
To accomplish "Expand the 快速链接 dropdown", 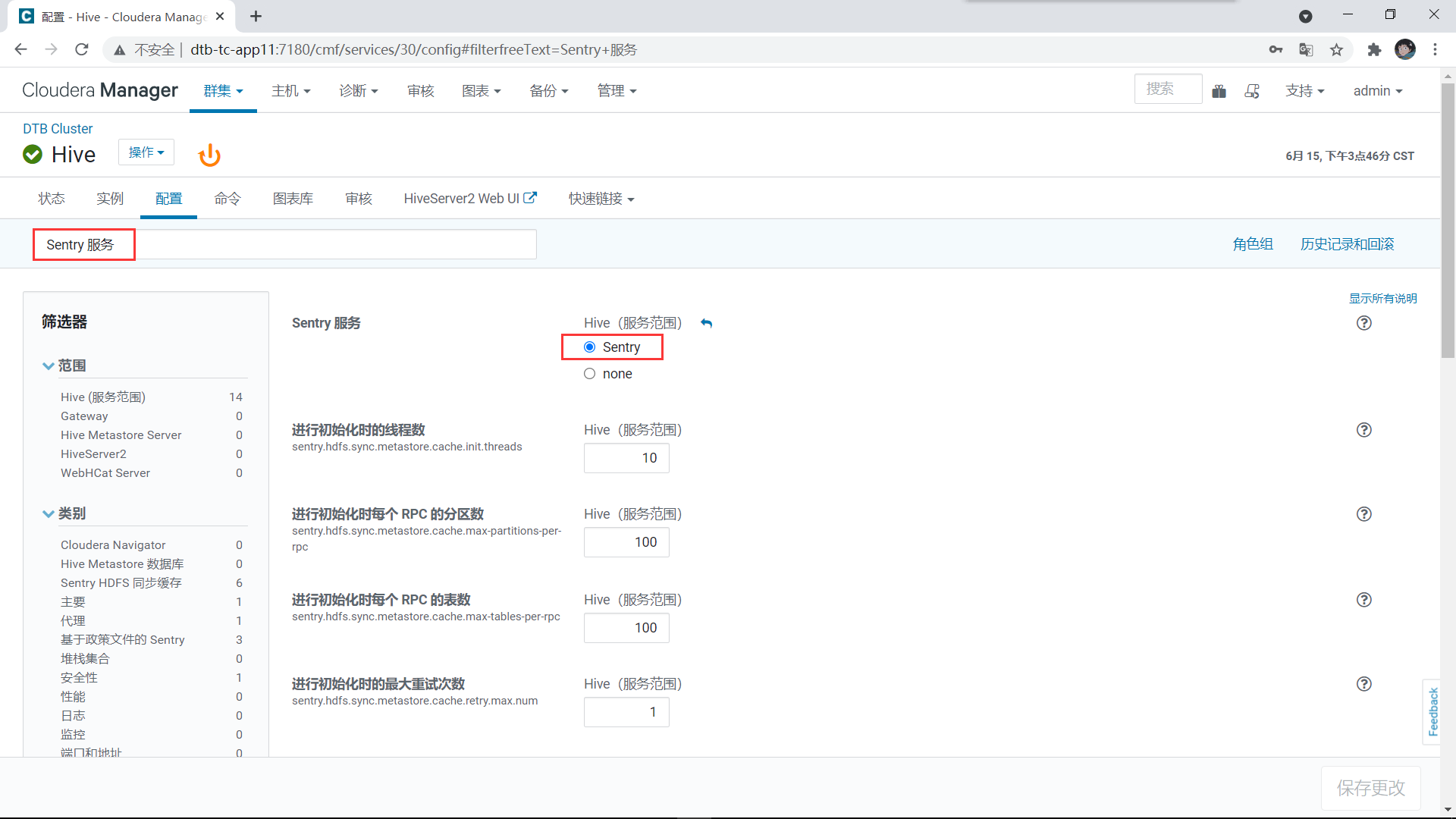I will [x=601, y=199].
